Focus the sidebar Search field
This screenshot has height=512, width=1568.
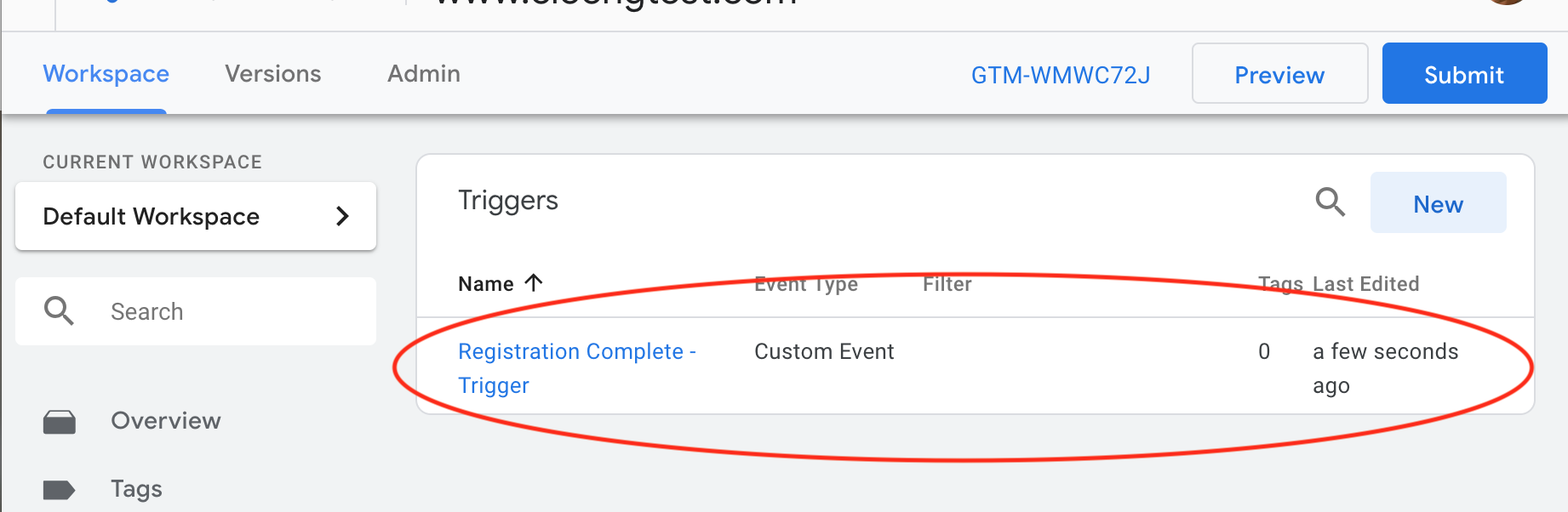click(x=196, y=311)
